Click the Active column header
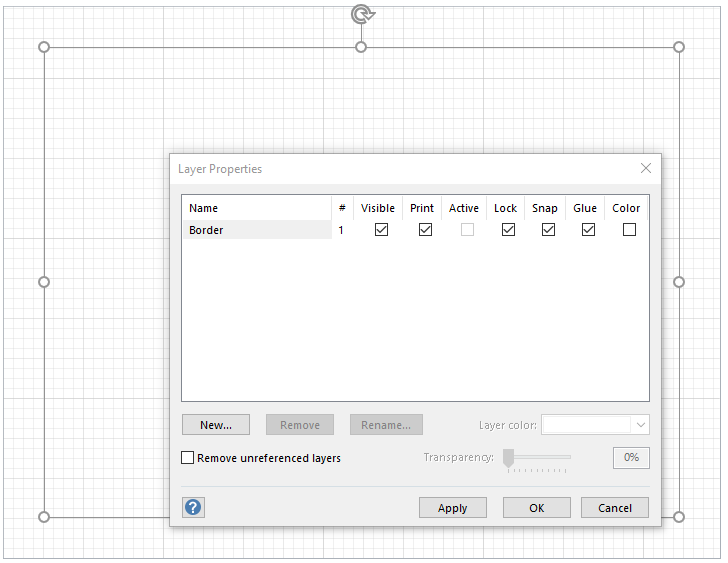Viewport: 728px width, 563px height. [x=464, y=208]
